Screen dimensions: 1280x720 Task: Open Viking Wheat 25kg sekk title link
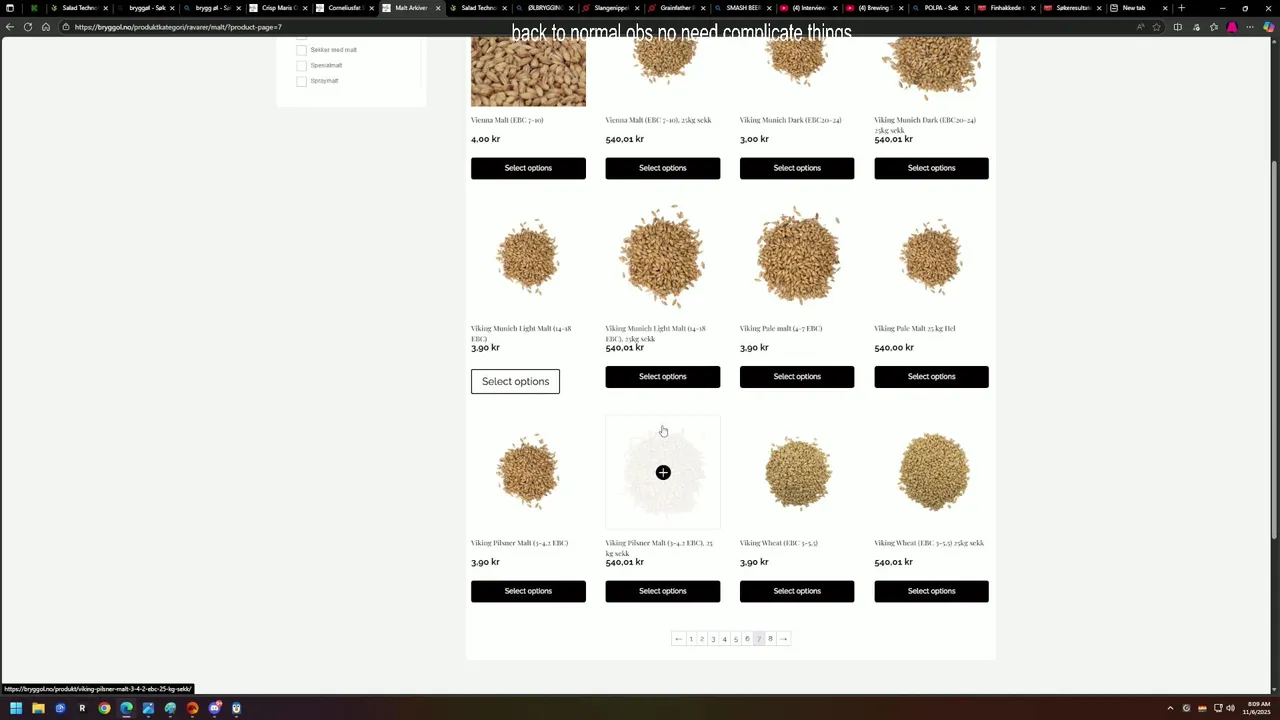click(929, 543)
